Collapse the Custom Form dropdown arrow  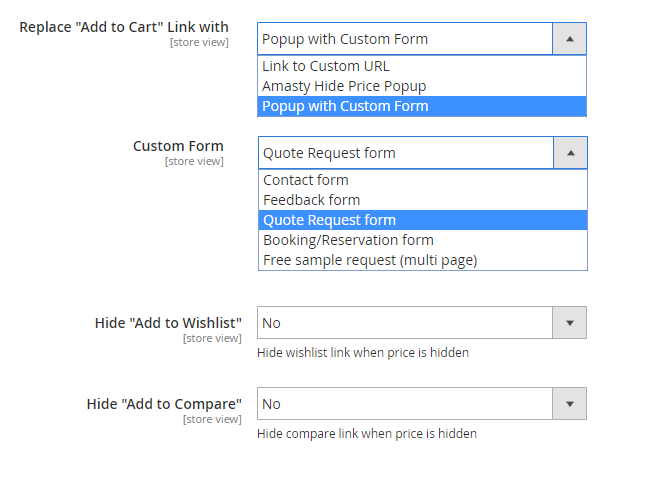click(x=570, y=153)
